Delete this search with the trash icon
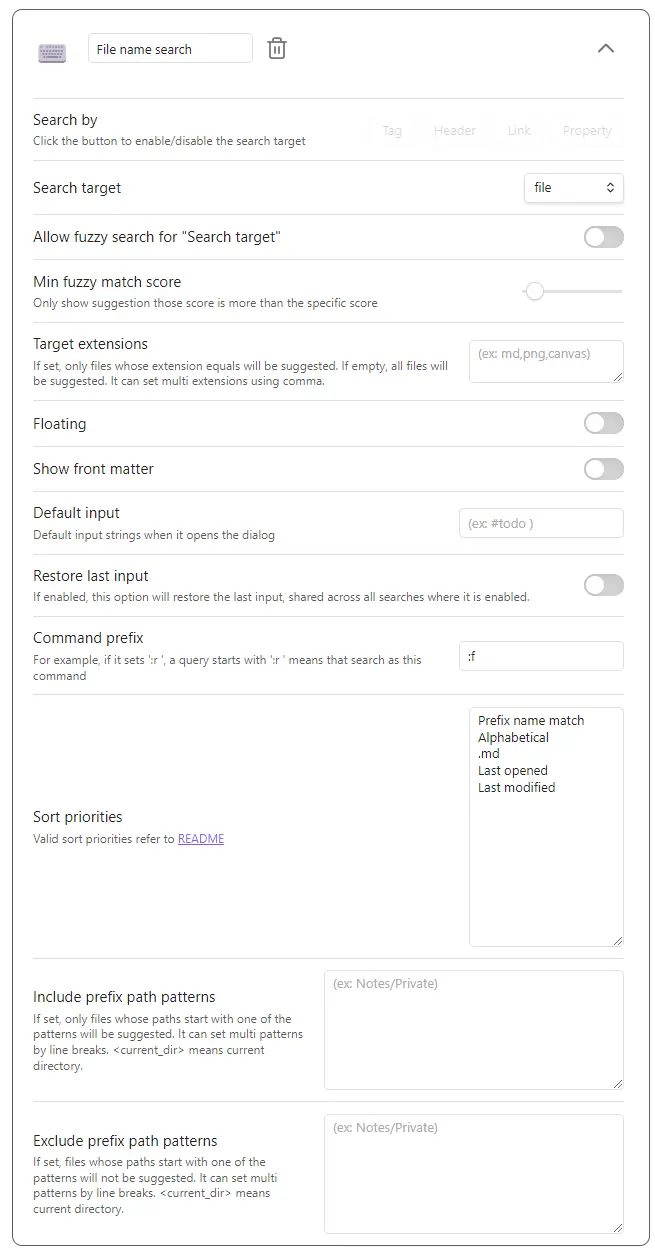Image resolution: width=655 pixels, height=1252 pixels. coord(277,49)
